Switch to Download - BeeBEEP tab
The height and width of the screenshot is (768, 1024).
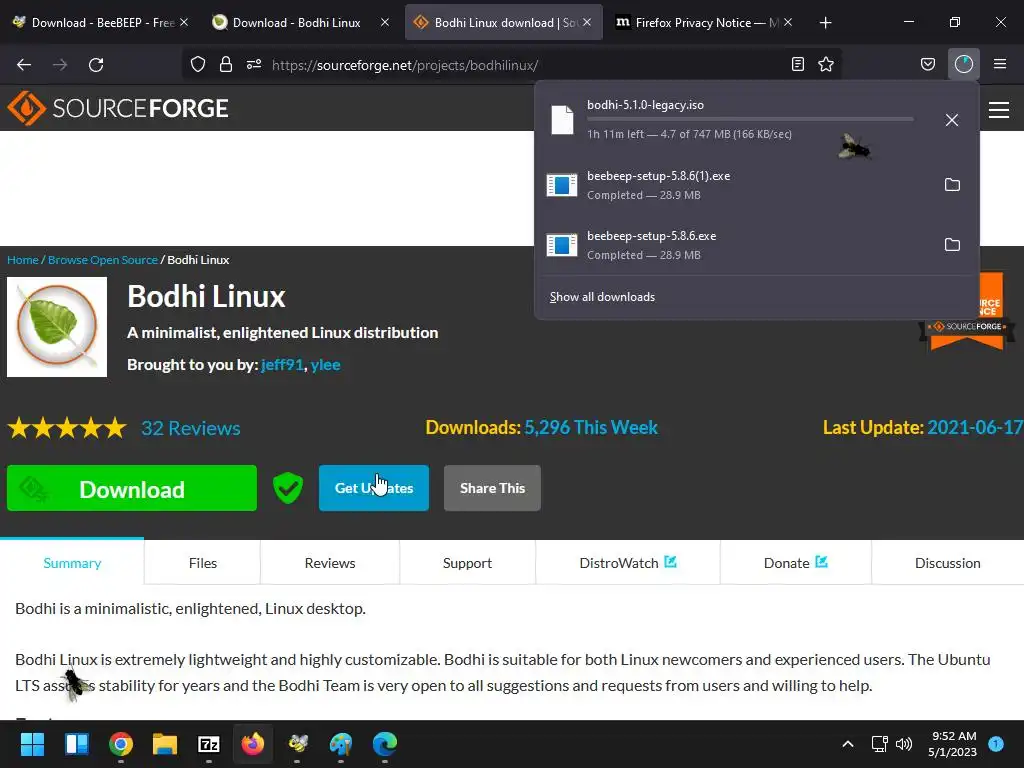coord(100,22)
